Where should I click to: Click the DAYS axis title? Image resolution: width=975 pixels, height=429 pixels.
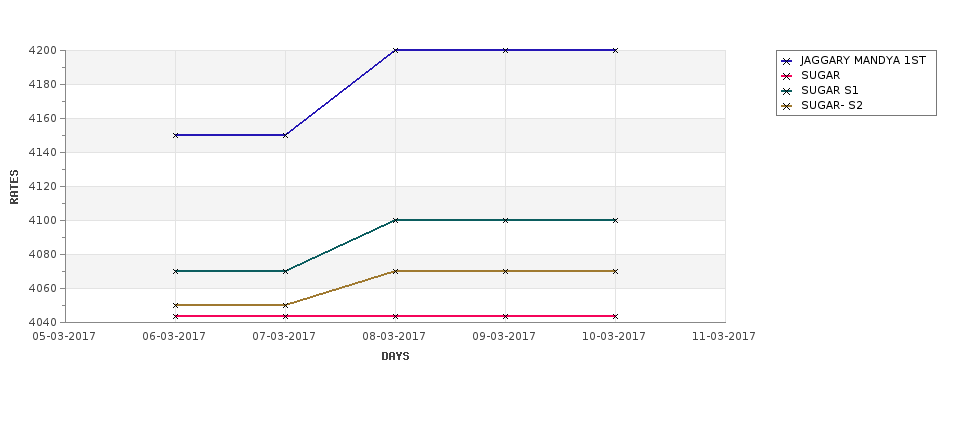coord(395,356)
